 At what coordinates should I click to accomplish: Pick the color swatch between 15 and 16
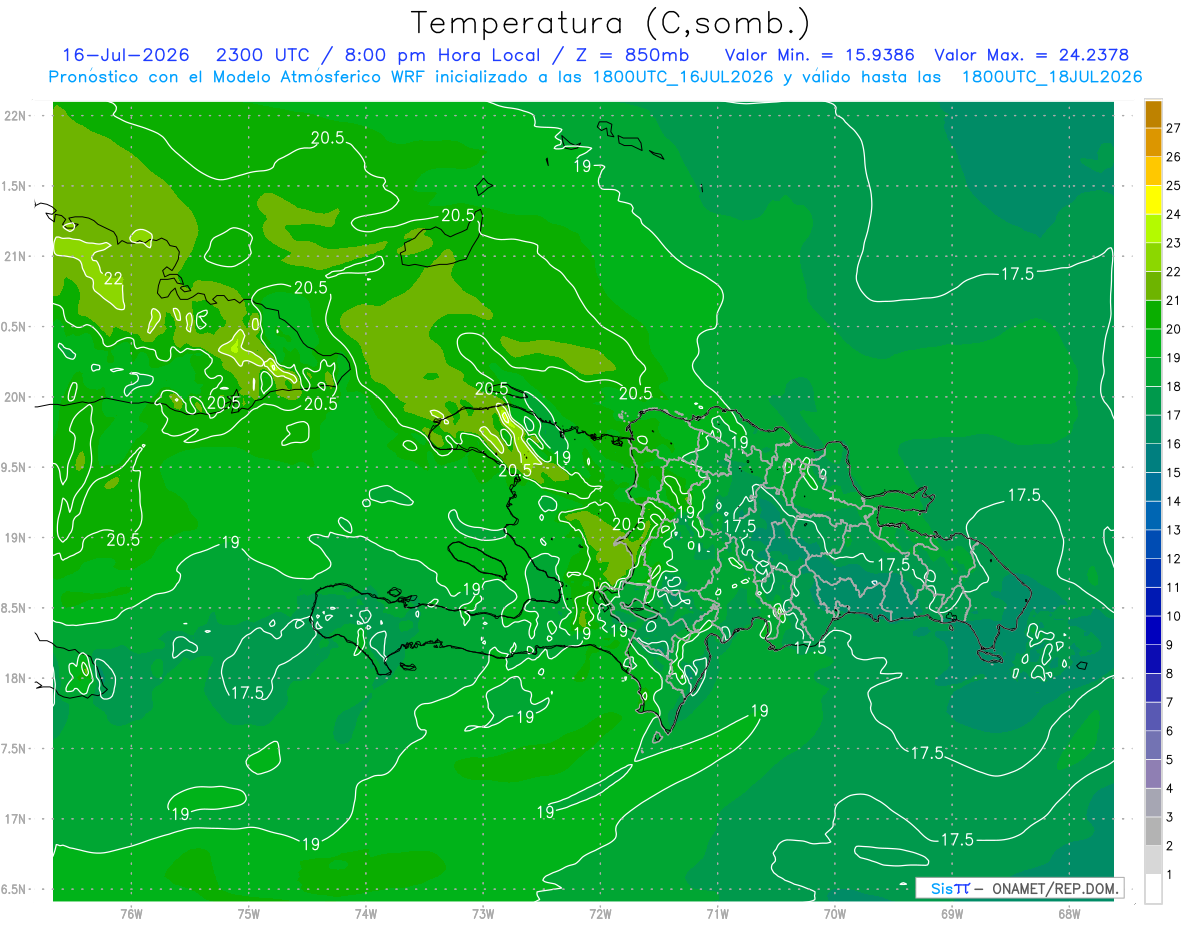(x=1153, y=458)
